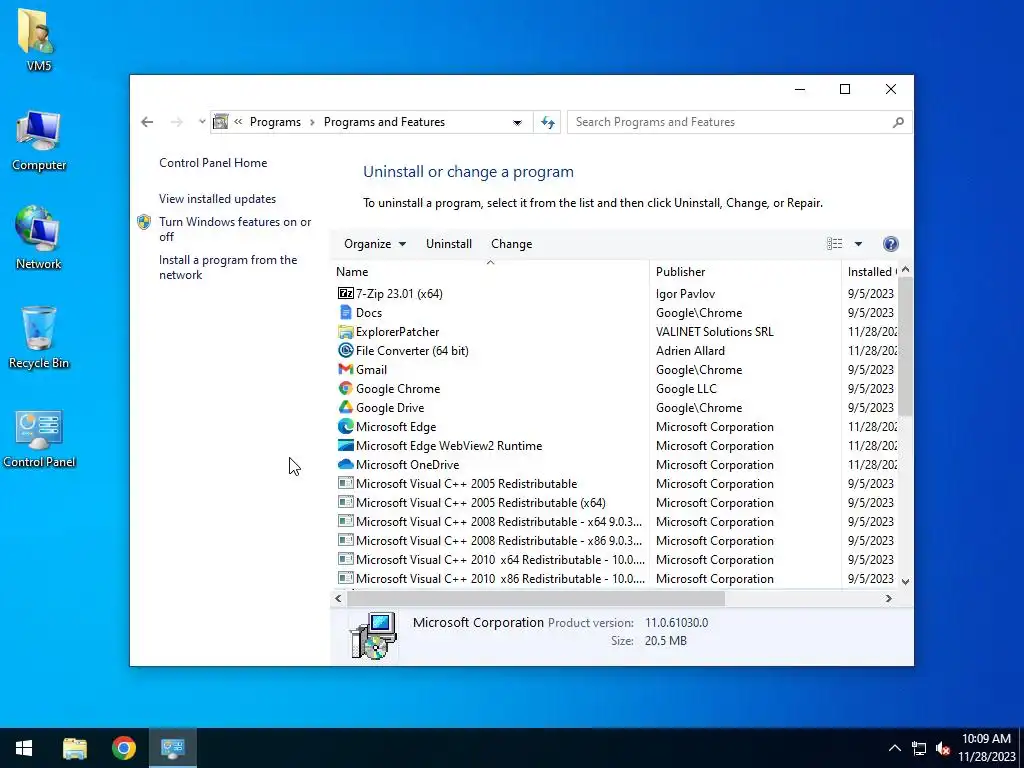Click the Docs app icon in list
Image resolution: width=1024 pixels, height=768 pixels.
click(345, 312)
